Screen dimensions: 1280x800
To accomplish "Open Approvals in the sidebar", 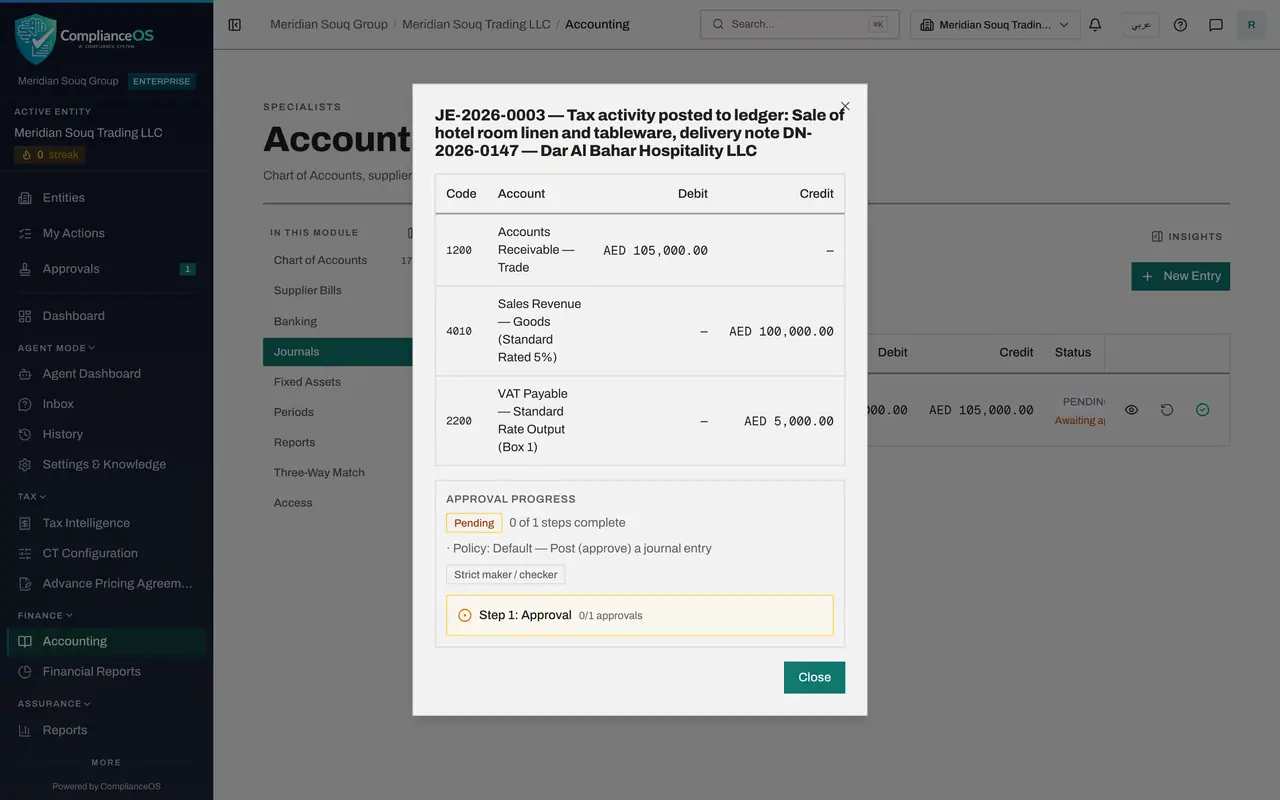I will (x=106, y=269).
